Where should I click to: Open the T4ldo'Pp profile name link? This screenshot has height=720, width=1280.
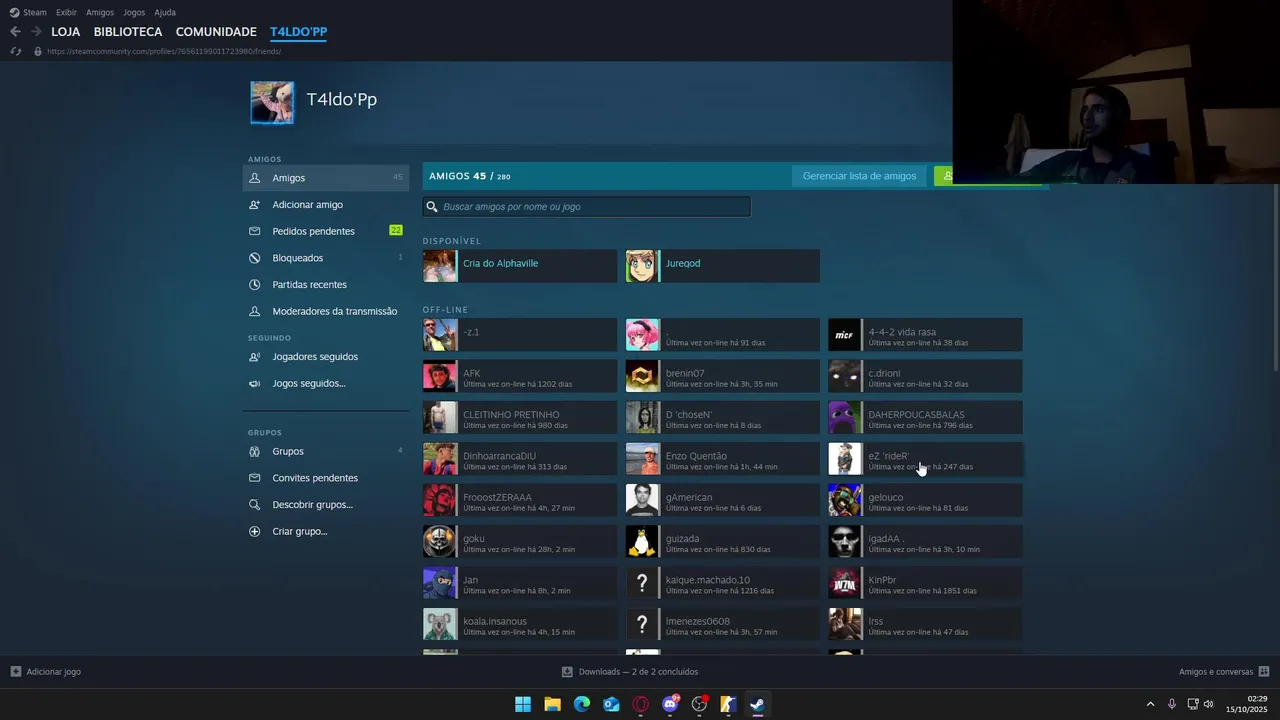coord(342,100)
